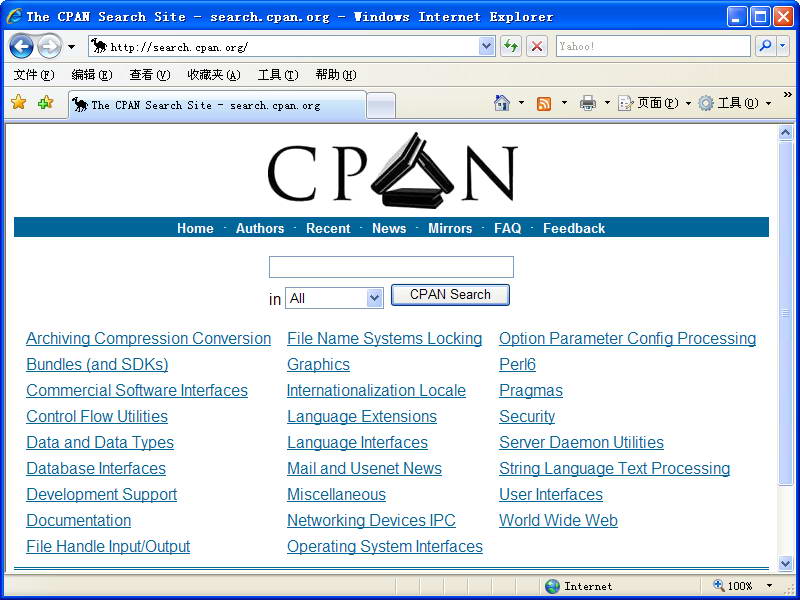Click the Print icon

[x=588, y=104]
